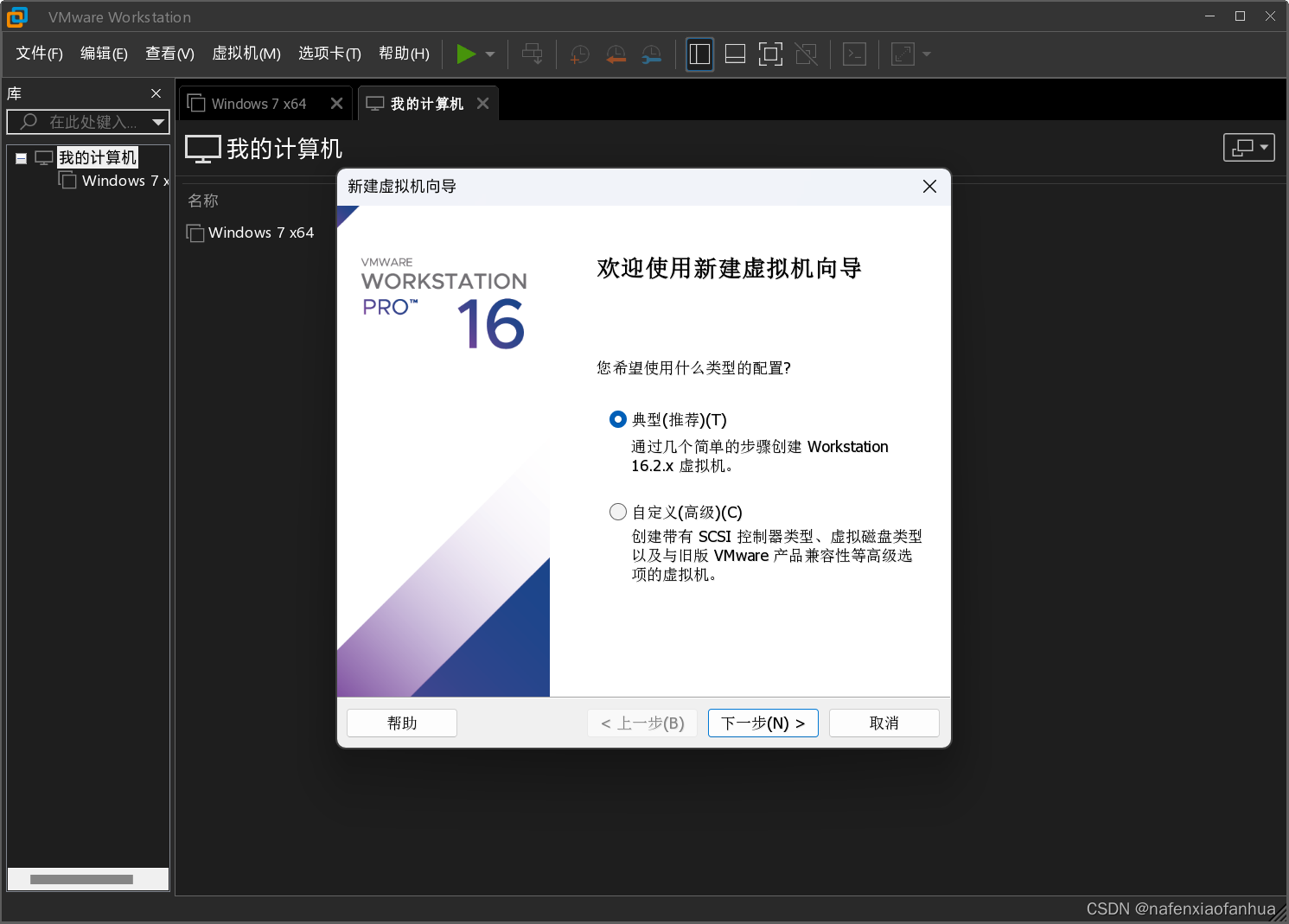
Task: Select Windows 7 in the library tree
Action: pyautogui.click(x=125, y=181)
